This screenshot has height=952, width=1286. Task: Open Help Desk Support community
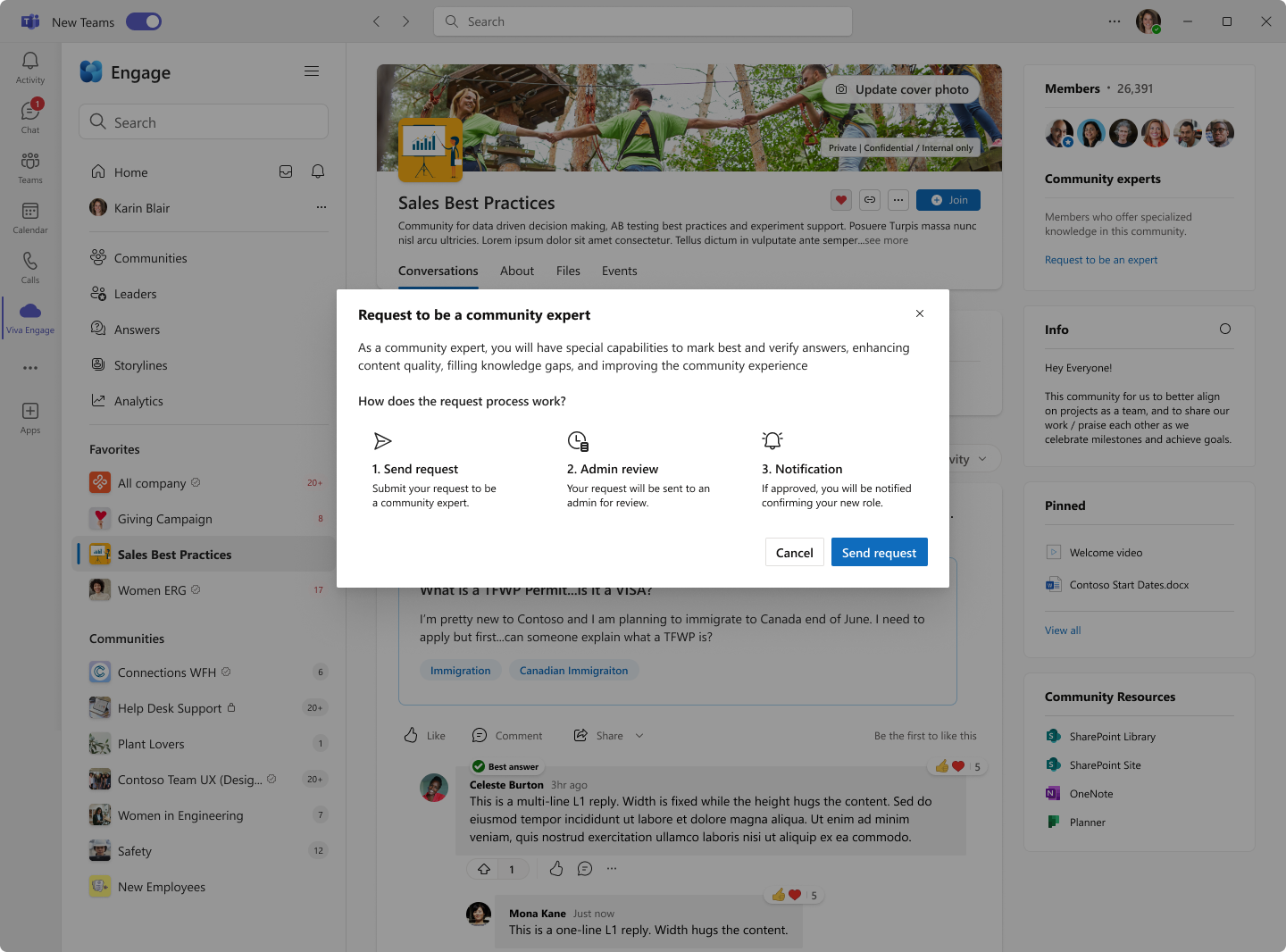tap(204, 708)
